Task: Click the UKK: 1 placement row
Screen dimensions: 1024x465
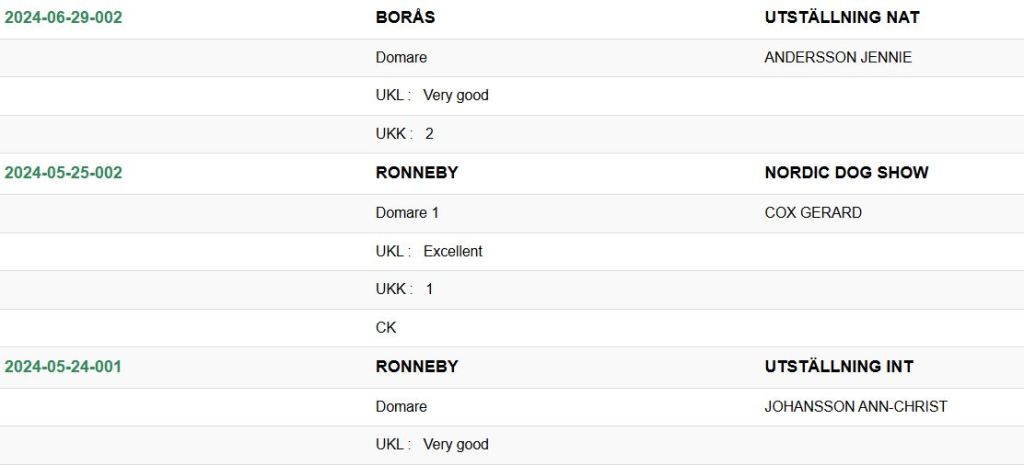Action: pos(405,289)
